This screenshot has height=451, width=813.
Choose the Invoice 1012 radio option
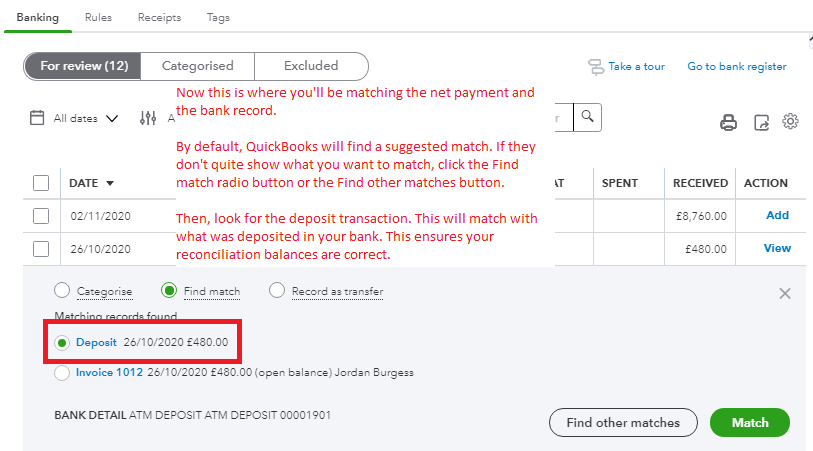(62, 373)
